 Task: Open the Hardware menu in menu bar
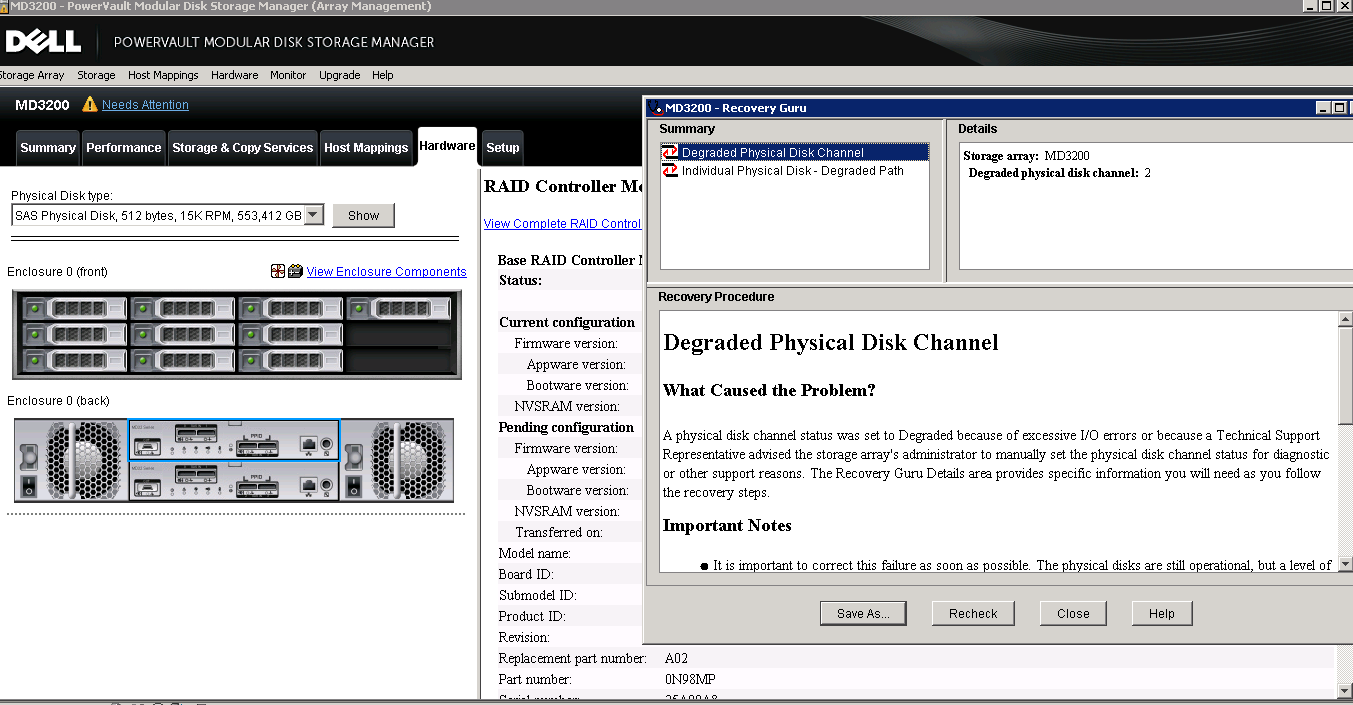pyautogui.click(x=235, y=75)
